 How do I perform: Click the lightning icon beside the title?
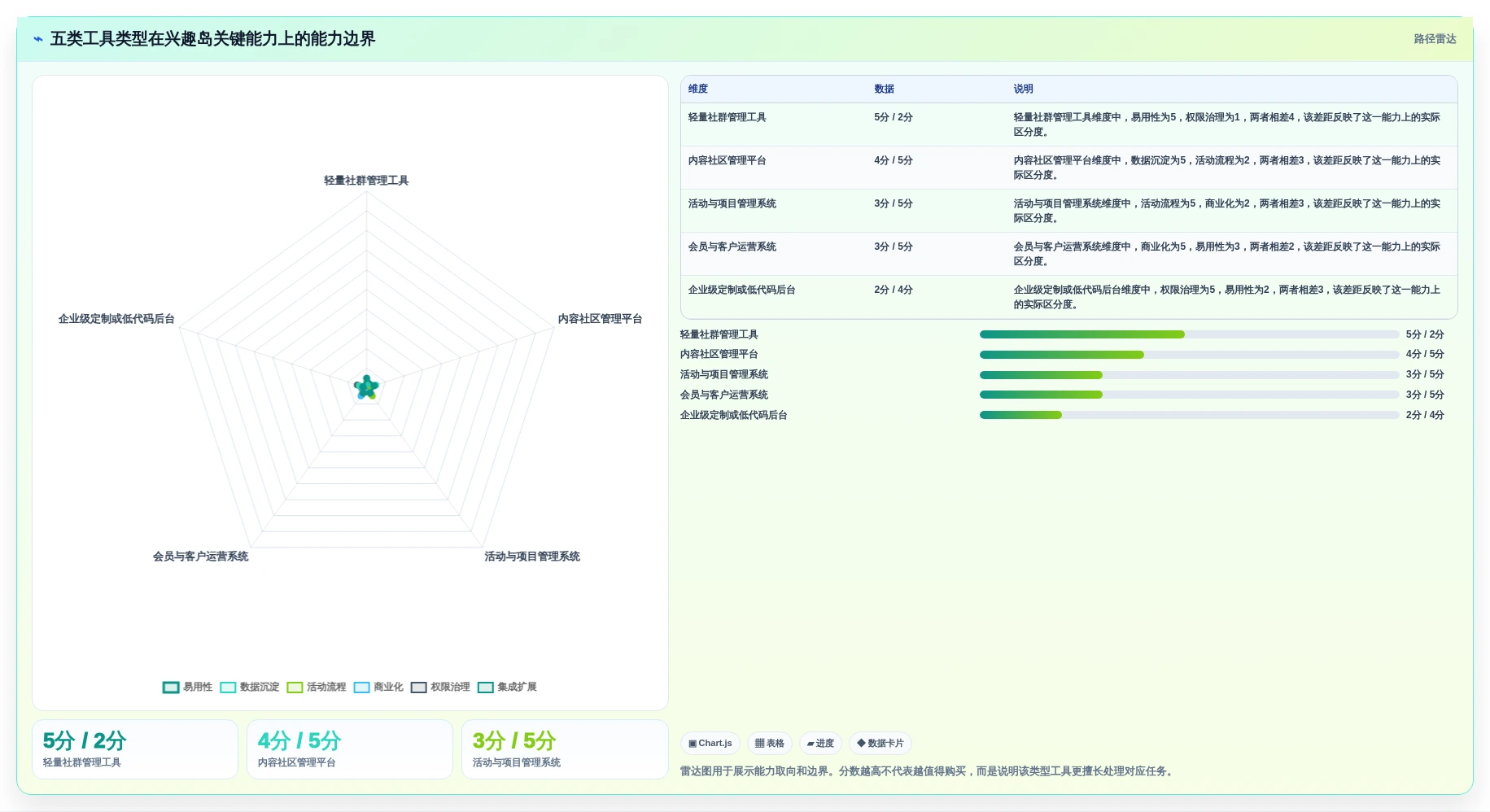point(38,39)
